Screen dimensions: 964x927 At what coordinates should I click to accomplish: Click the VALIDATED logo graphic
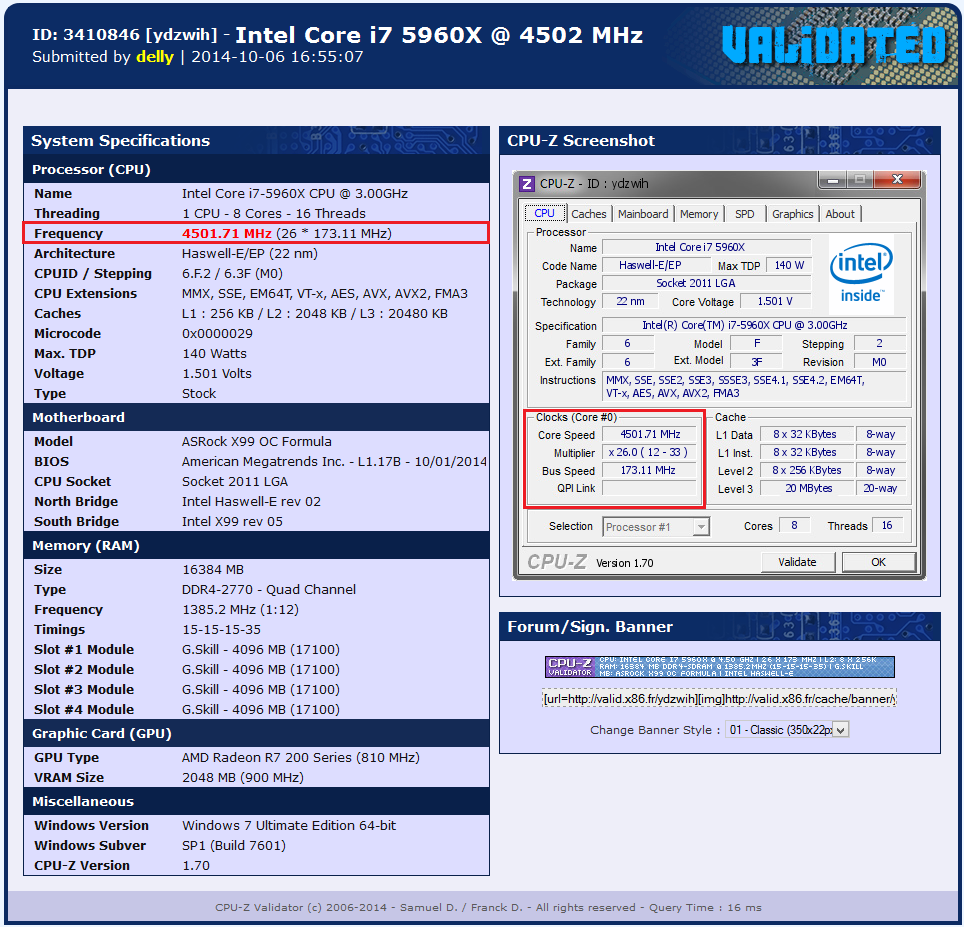click(834, 45)
